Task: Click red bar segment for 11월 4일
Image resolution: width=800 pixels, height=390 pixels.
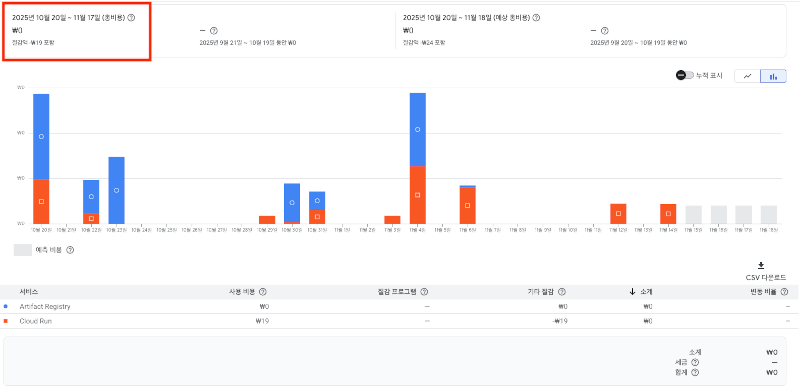Action: click(417, 195)
